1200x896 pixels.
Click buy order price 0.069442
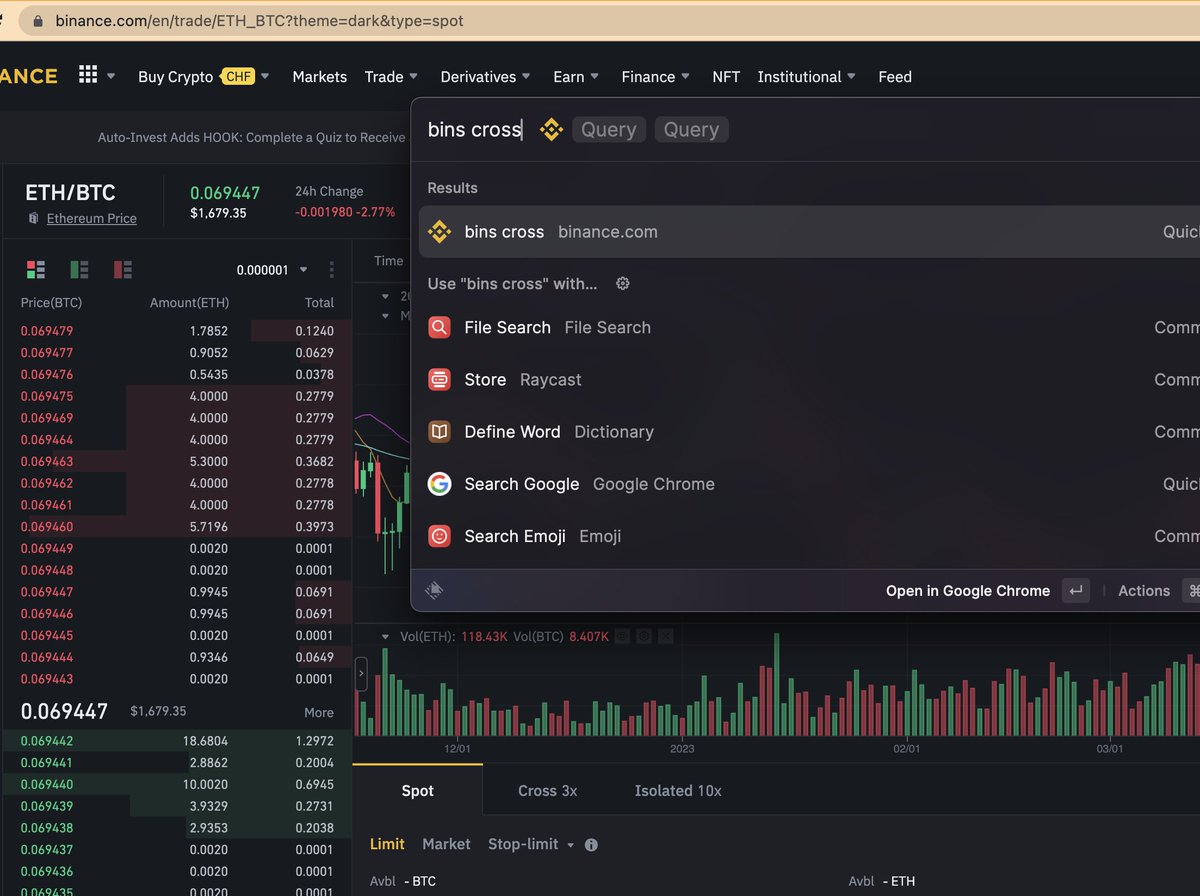[47, 741]
